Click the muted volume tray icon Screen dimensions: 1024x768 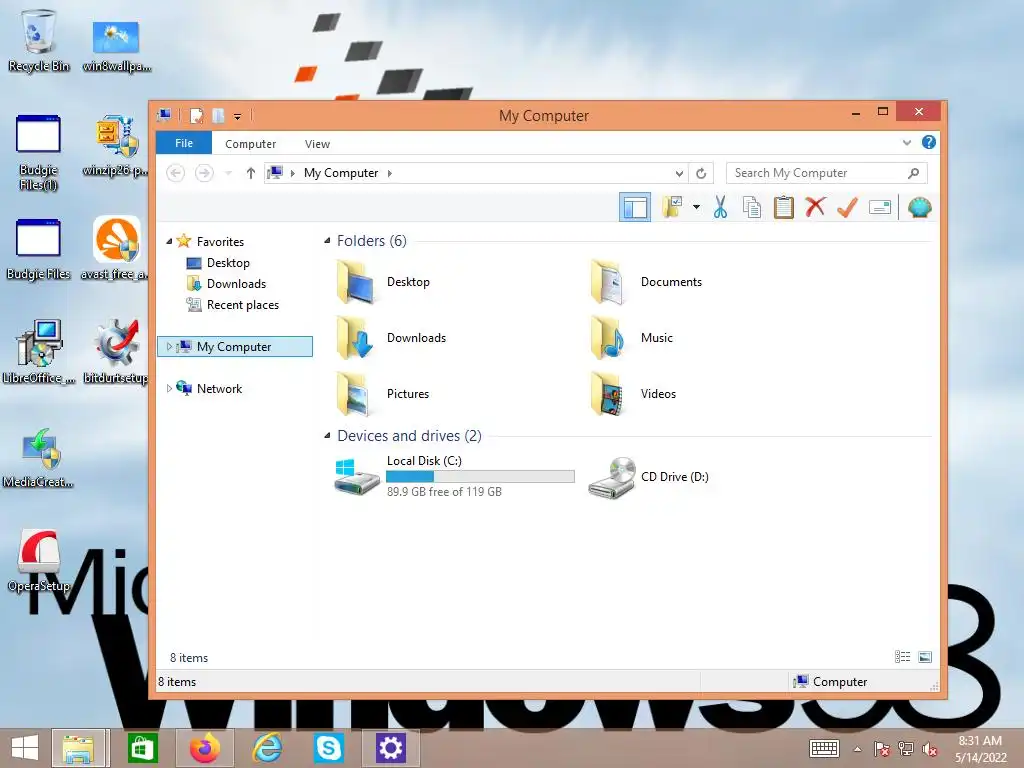929,749
